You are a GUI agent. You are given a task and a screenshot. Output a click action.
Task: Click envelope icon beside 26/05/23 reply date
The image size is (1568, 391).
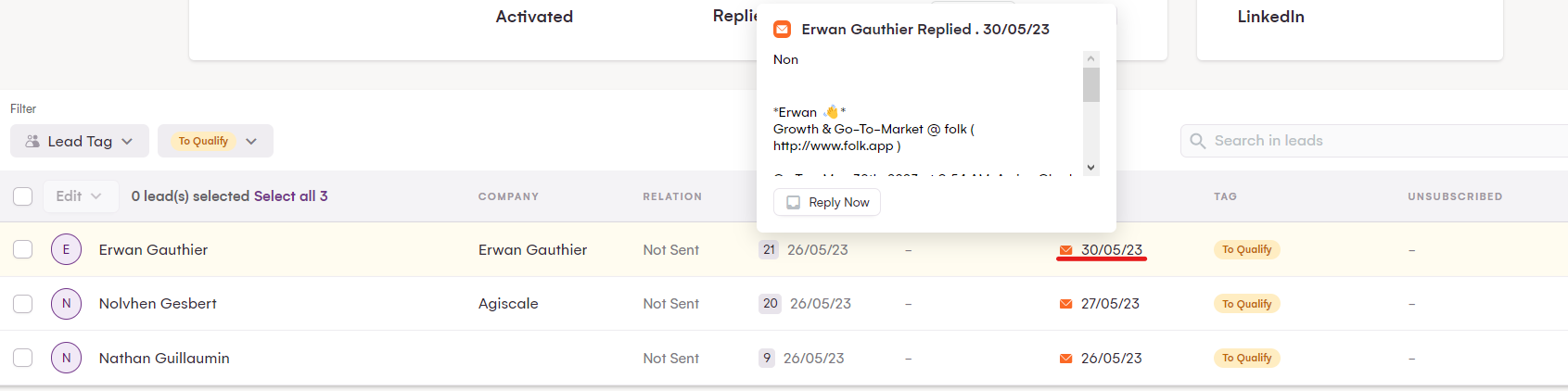point(1065,359)
